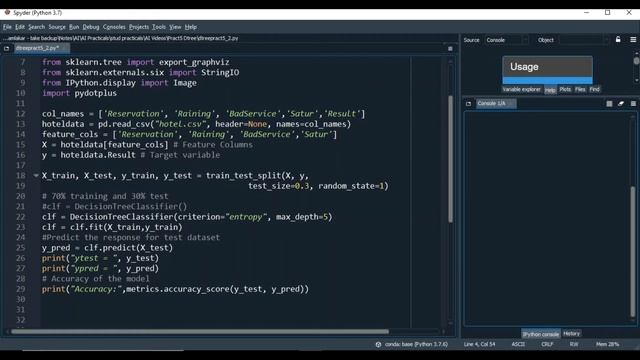Switch to the IPython console tab

(540, 334)
